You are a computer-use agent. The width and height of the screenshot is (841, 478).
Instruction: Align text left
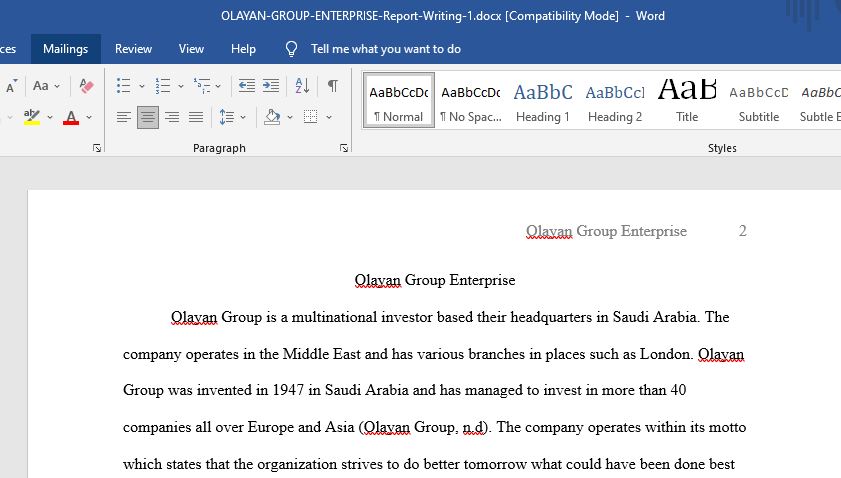pyautogui.click(x=124, y=117)
